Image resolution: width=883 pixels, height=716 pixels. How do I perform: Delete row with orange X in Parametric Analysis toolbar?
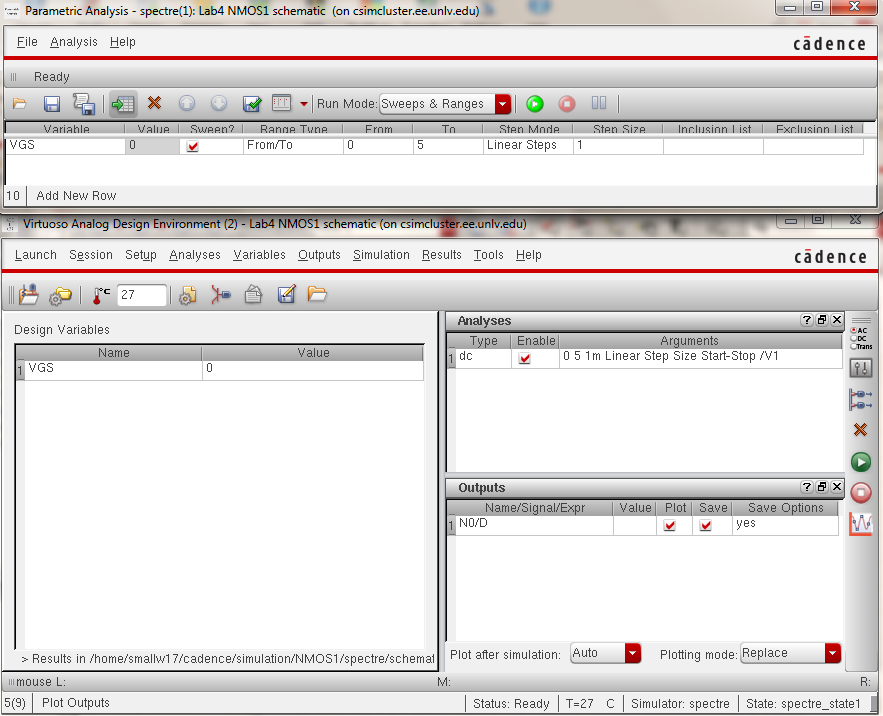pyautogui.click(x=154, y=103)
